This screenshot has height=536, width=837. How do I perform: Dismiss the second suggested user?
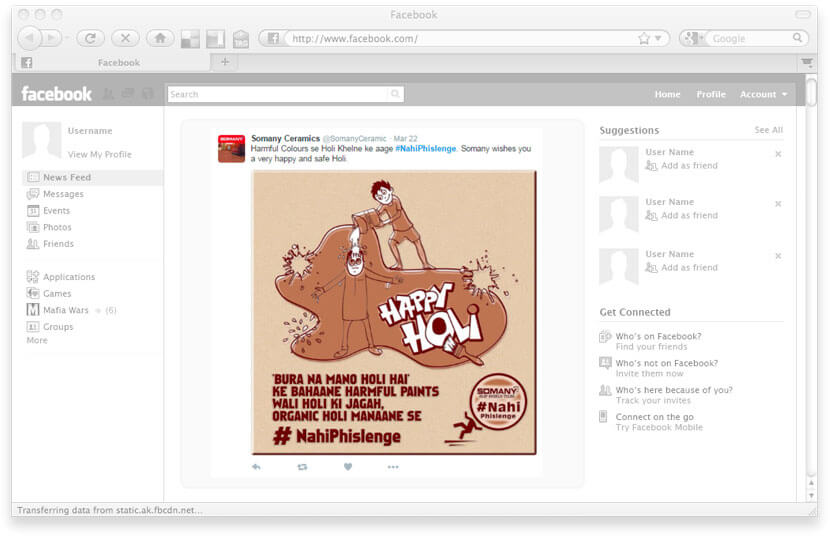pyautogui.click(x=778, y=203)
